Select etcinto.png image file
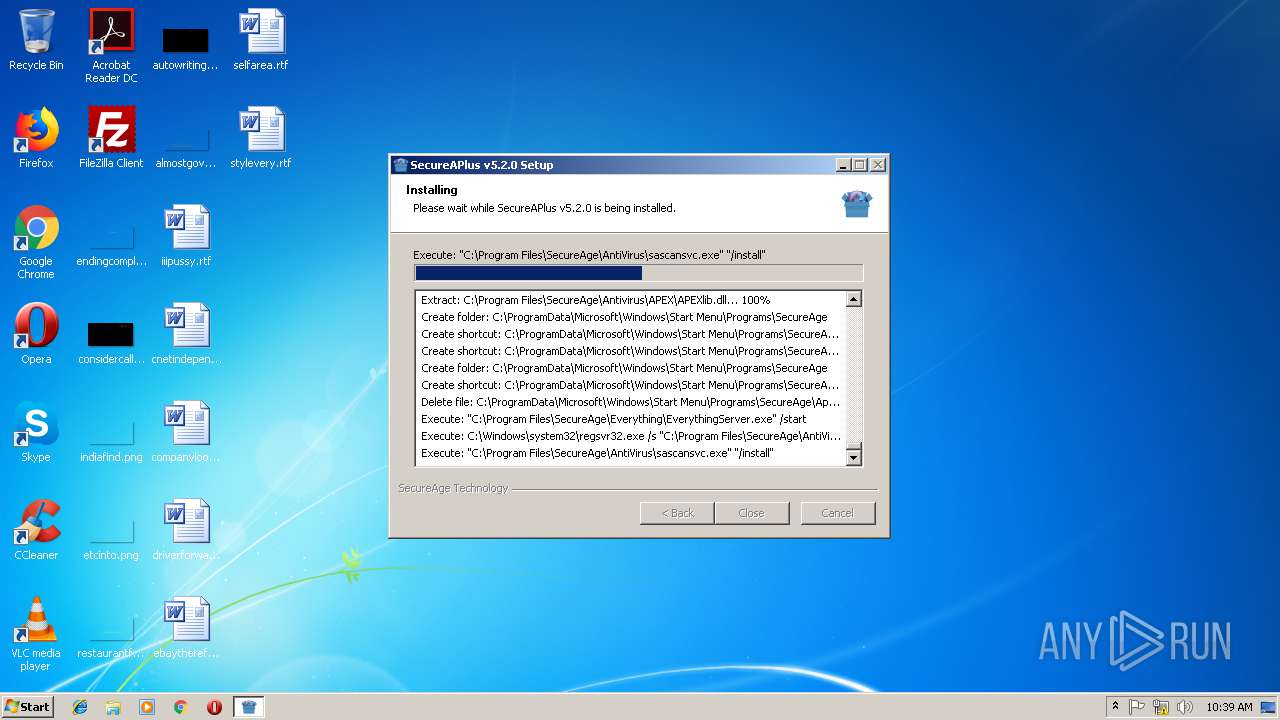This screenshot has height=720, width=1280. coord(111,536)
